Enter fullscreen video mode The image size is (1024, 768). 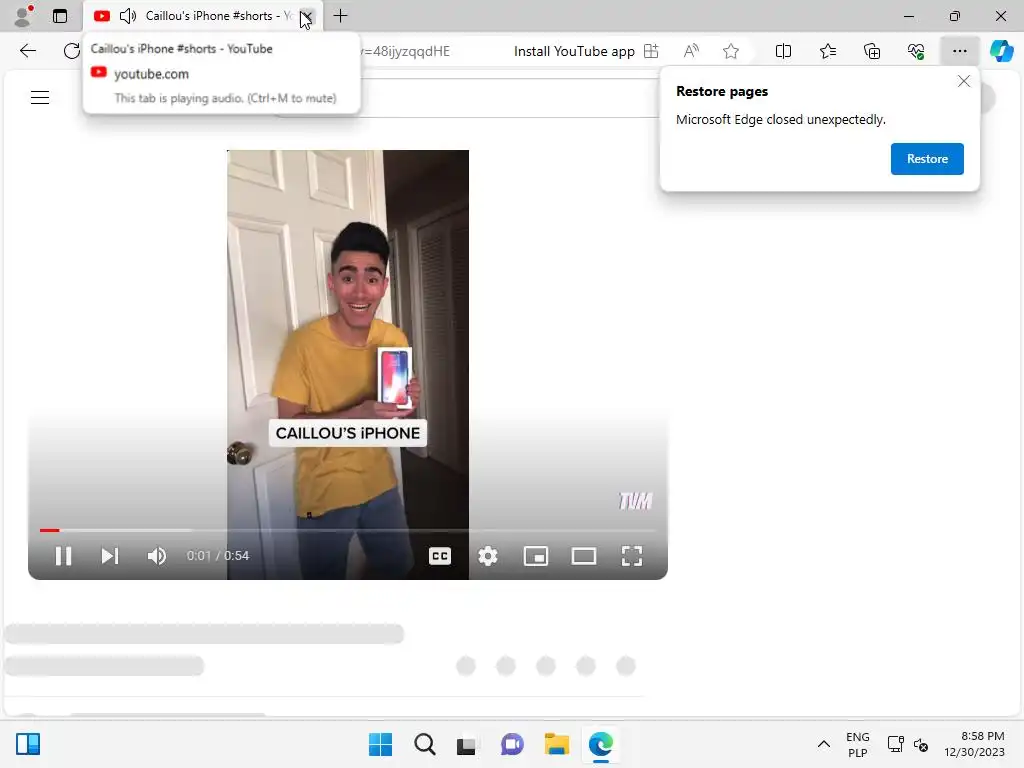(632, 556)
